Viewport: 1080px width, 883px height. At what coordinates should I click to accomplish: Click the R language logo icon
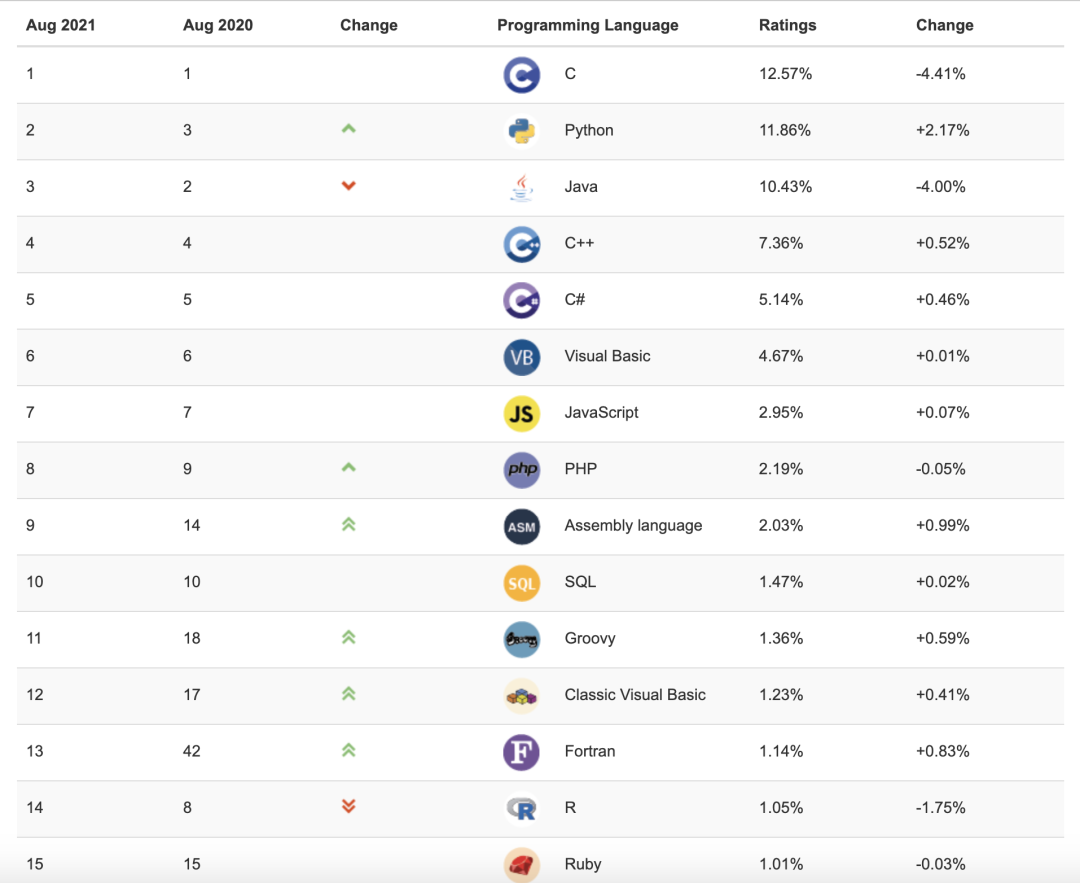[521, 808]
